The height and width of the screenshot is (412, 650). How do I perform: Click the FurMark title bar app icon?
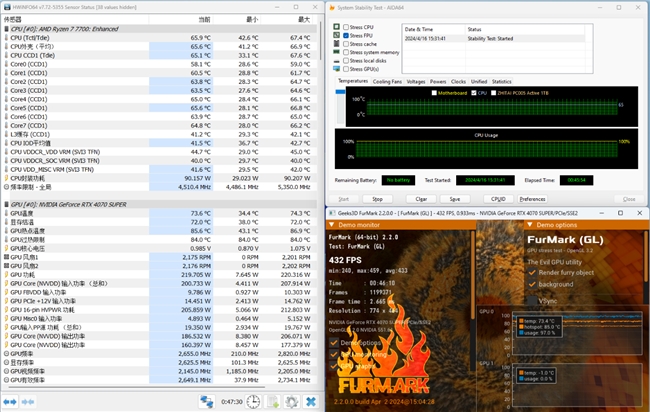pos(332,213)
